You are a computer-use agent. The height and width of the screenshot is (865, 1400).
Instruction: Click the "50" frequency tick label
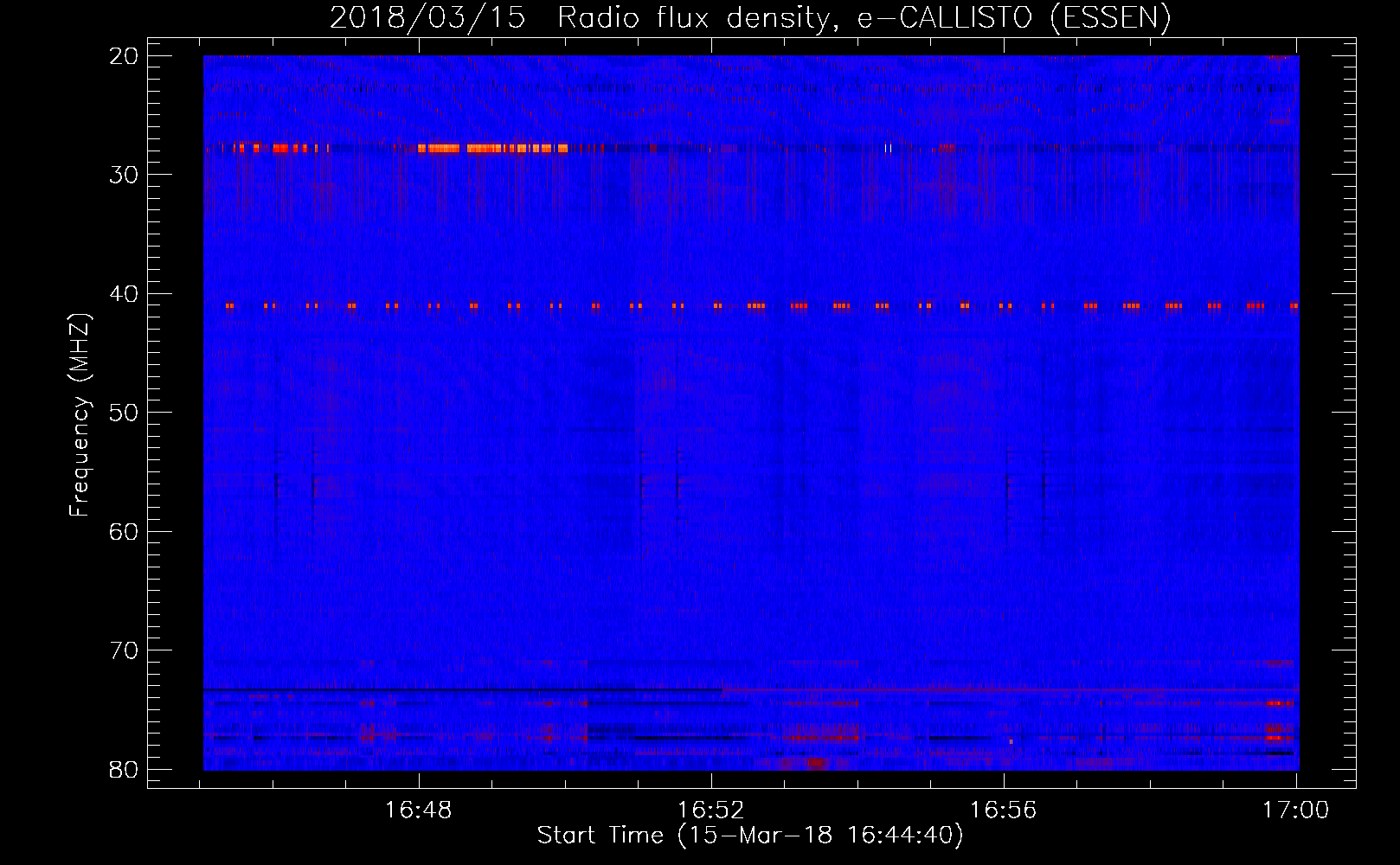click(125, 413)
